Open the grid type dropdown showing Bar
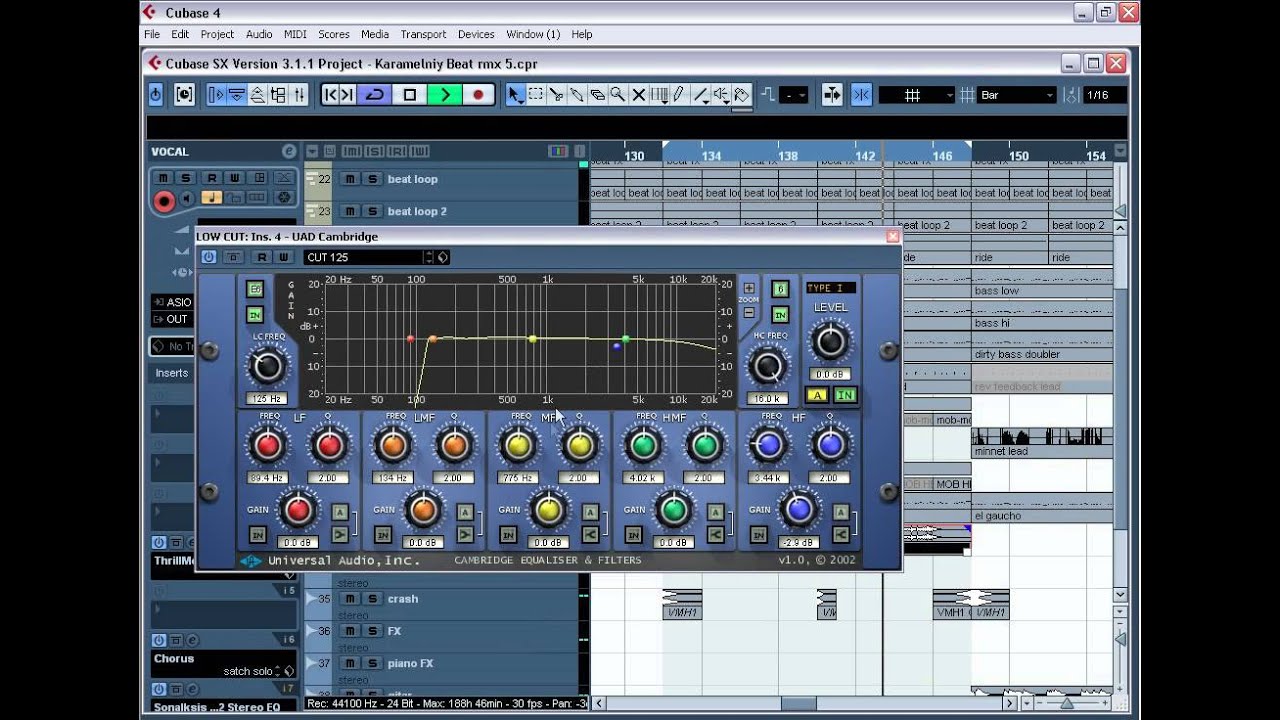Screen dimensions: 1280x720 pyautogui.click(x=1017, y=95)
